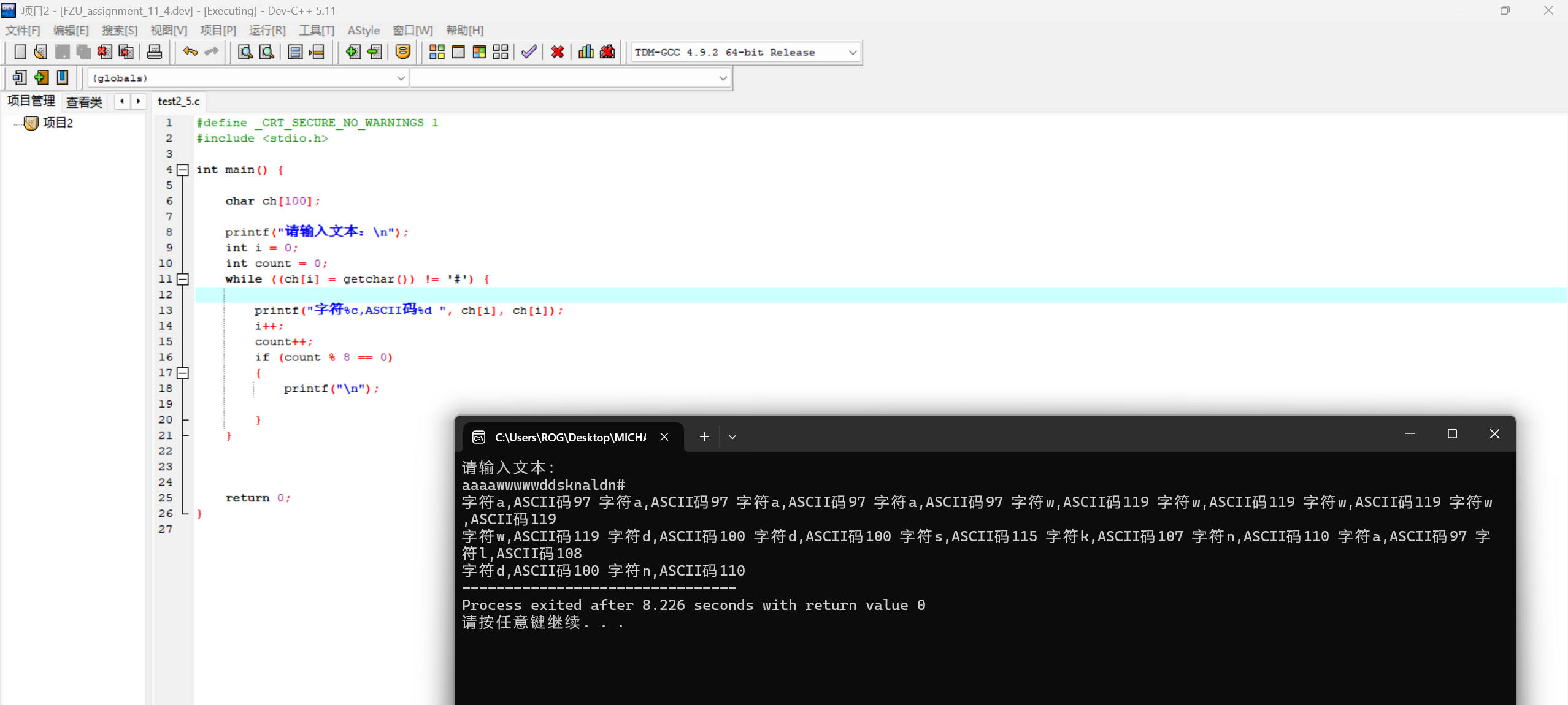The width and height of the screenshot is (1568, 705).
Task: Open the test2_5.c editor tab
Action: 179,102
